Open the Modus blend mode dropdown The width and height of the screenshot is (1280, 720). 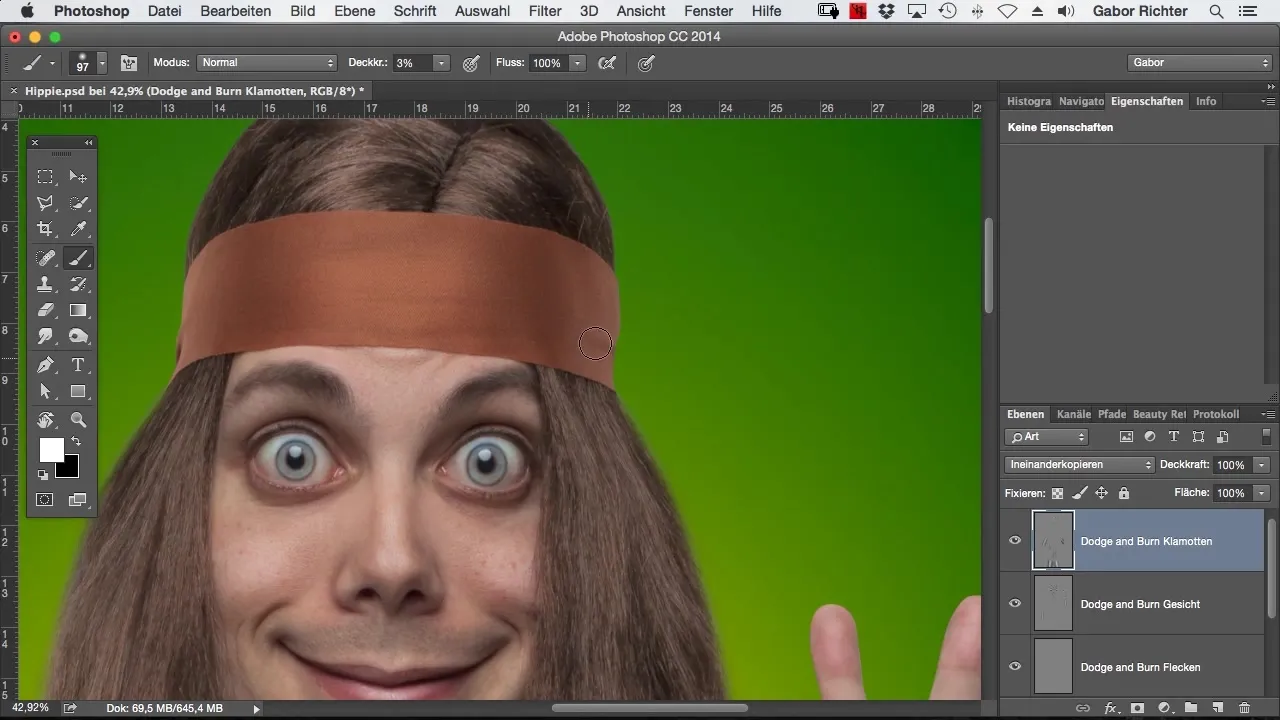pyautogui.click(x=266, y=63)
